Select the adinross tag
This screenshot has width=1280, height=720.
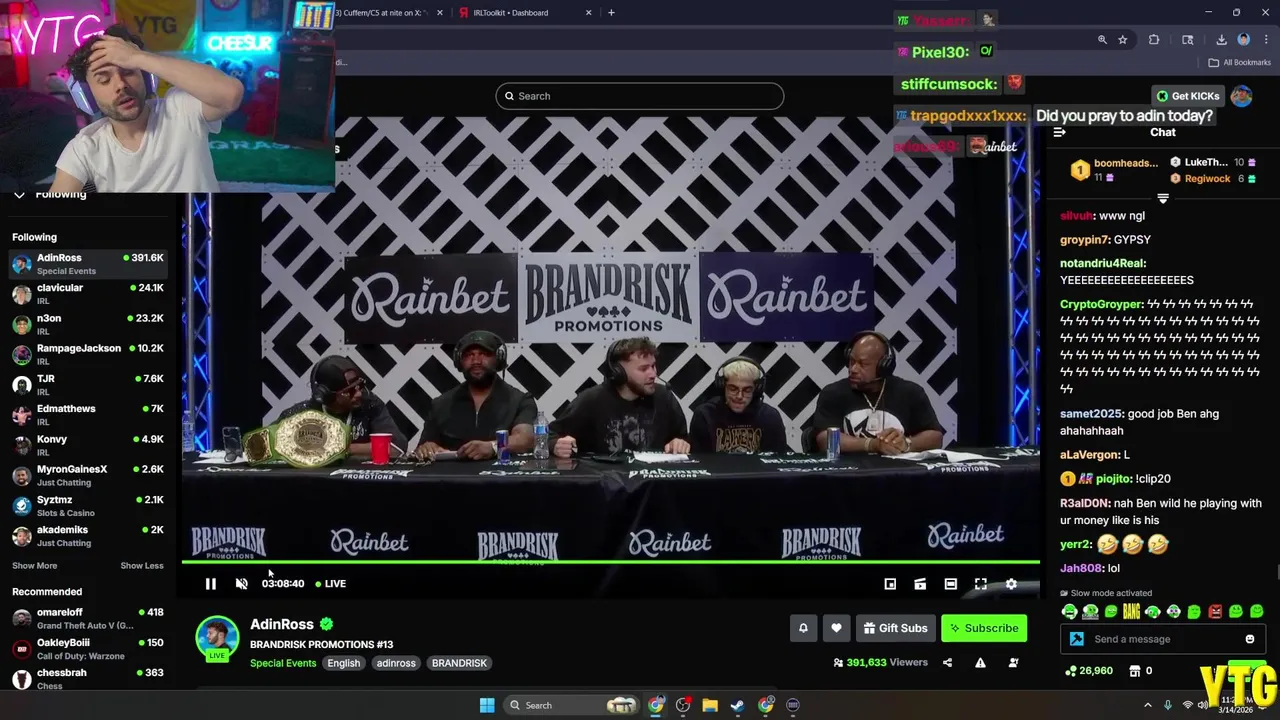pos(396,663)
